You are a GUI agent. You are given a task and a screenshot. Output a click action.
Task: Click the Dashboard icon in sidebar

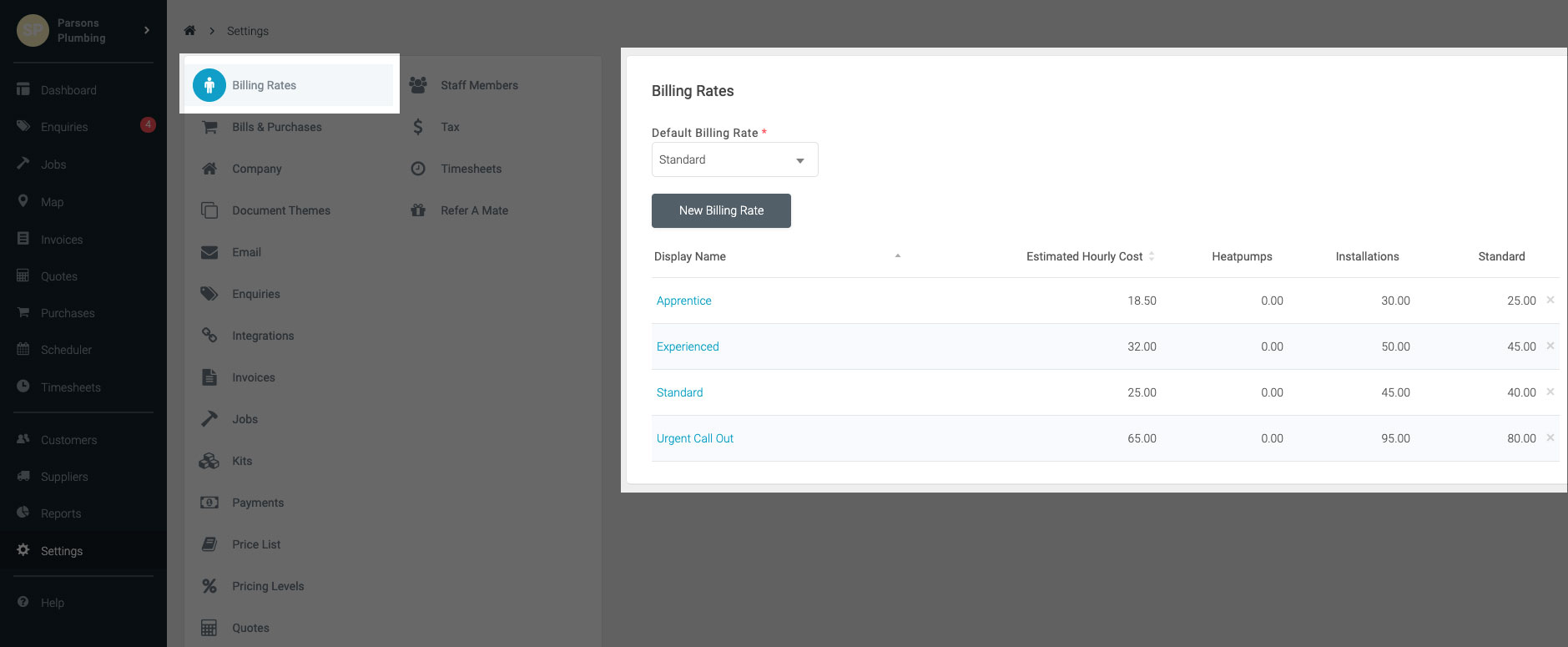tap(23, 89)
